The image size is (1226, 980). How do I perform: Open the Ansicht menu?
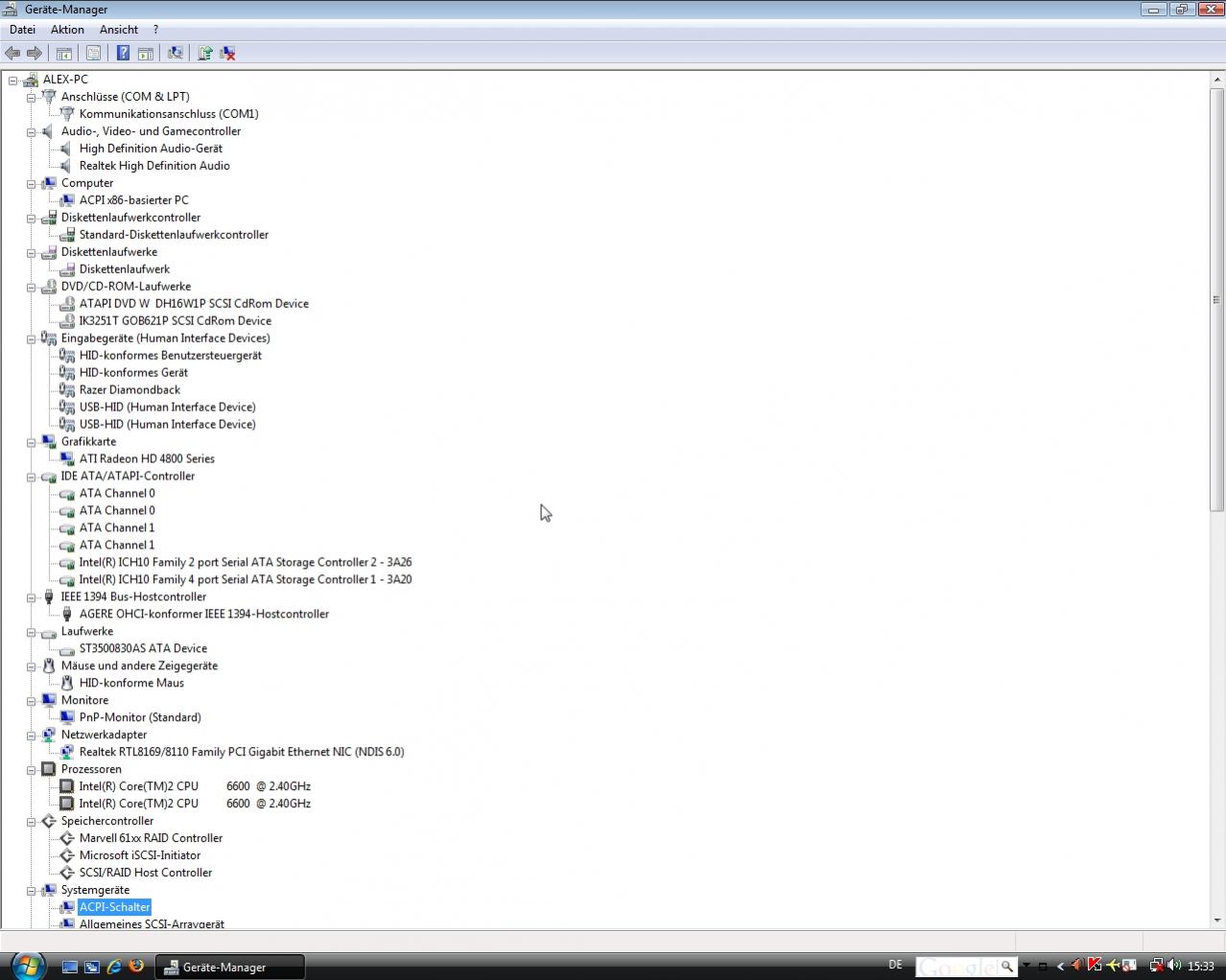119,30
